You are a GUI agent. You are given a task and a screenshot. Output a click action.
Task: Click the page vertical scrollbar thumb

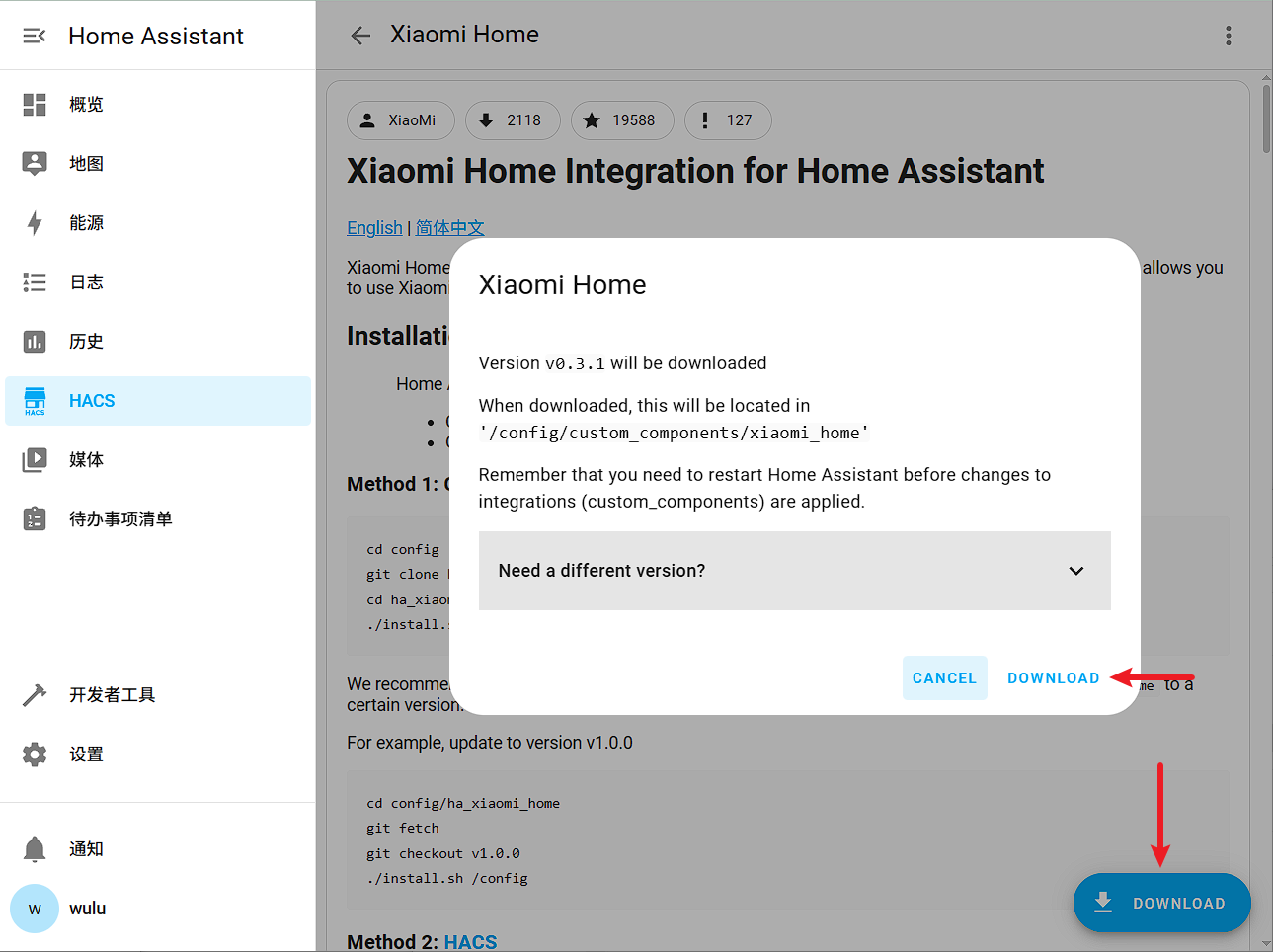[1266, 119]
